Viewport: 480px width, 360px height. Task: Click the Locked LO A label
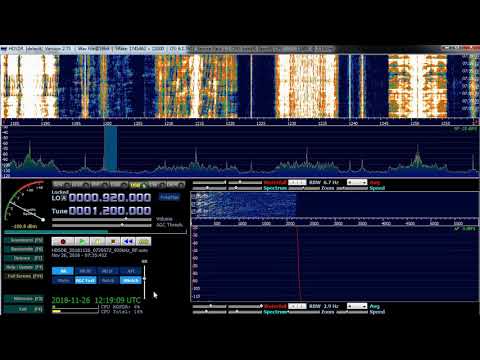(x=60, y=196)
